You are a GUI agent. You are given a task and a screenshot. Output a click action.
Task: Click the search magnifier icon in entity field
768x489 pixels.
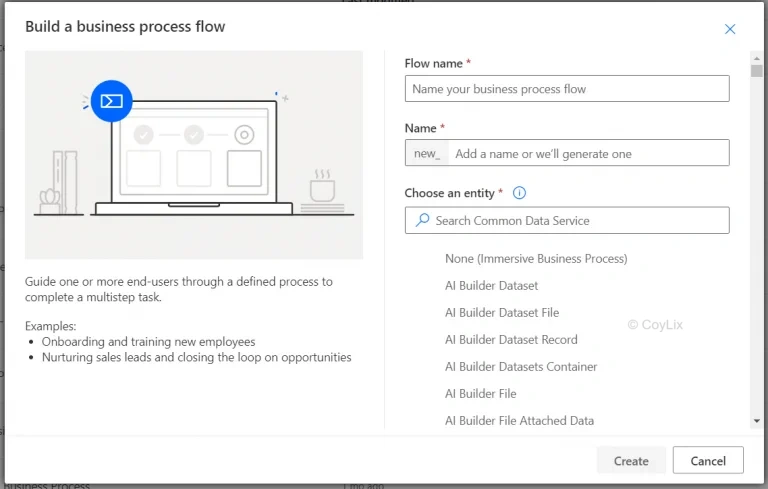[422, 220]
